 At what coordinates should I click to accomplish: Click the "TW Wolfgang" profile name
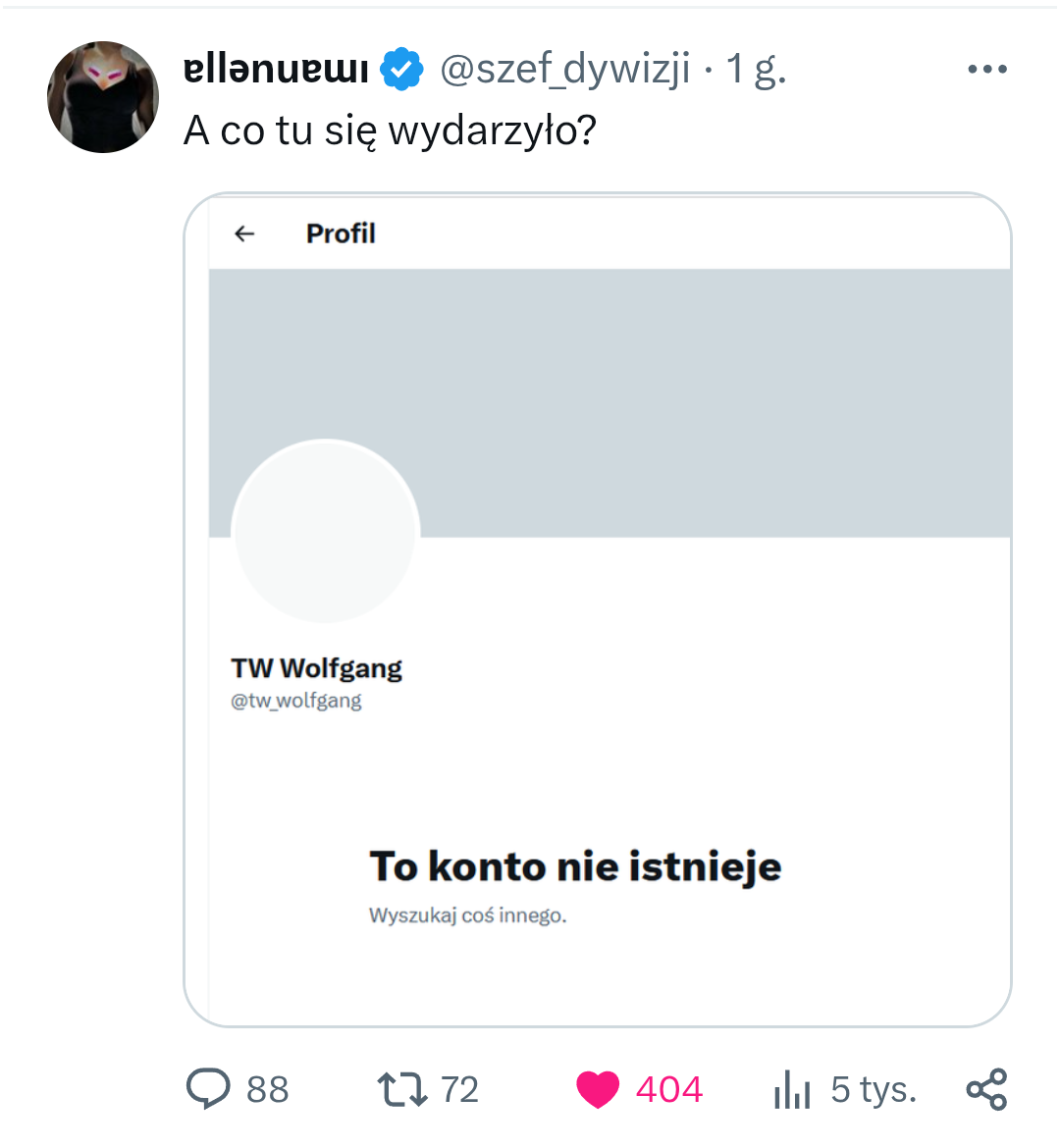[316, 668]
